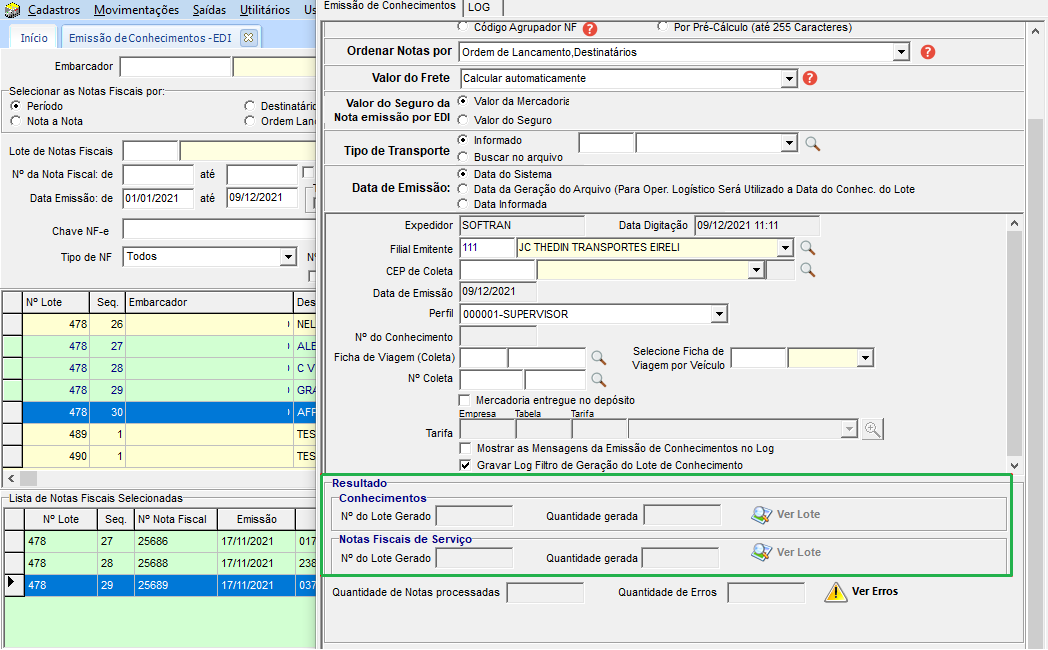Select the nota fiscal 25686 row
The image size is (1048, 650).
[160, 541]
